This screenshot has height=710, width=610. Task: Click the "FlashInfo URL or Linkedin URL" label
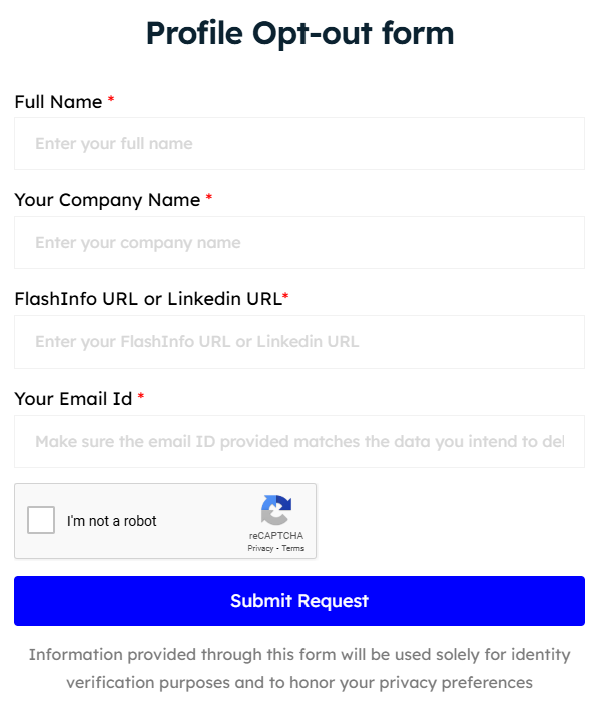pos(147,298)
